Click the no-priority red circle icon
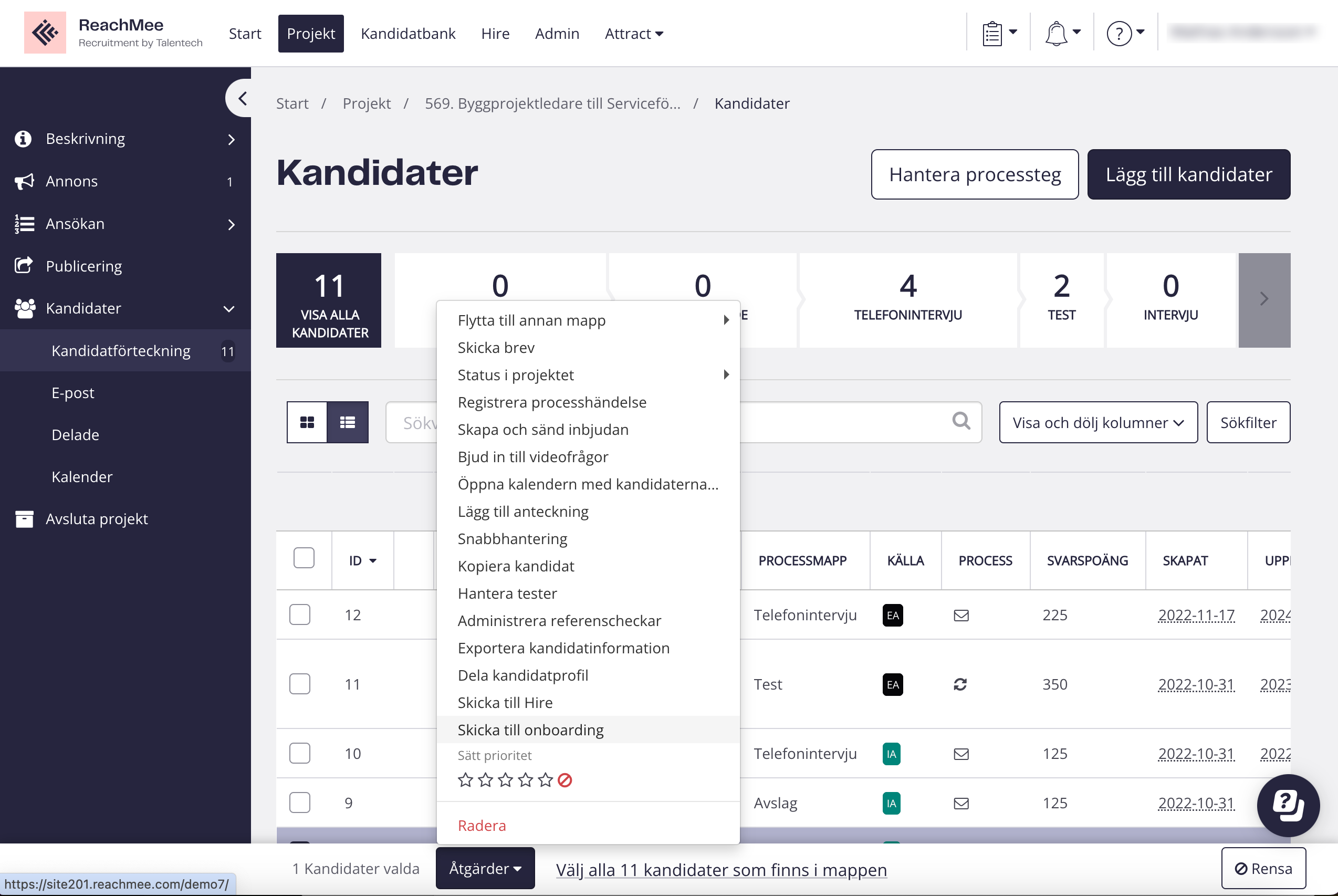 [565, 780]
